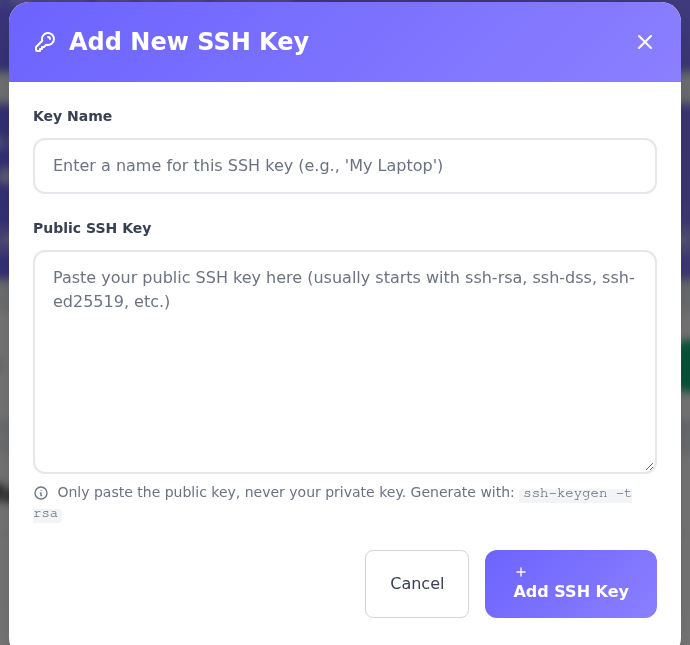Click the key icon in the dialog header
Image resolution: width=690 pixels, height=645 pixels.
45,42
